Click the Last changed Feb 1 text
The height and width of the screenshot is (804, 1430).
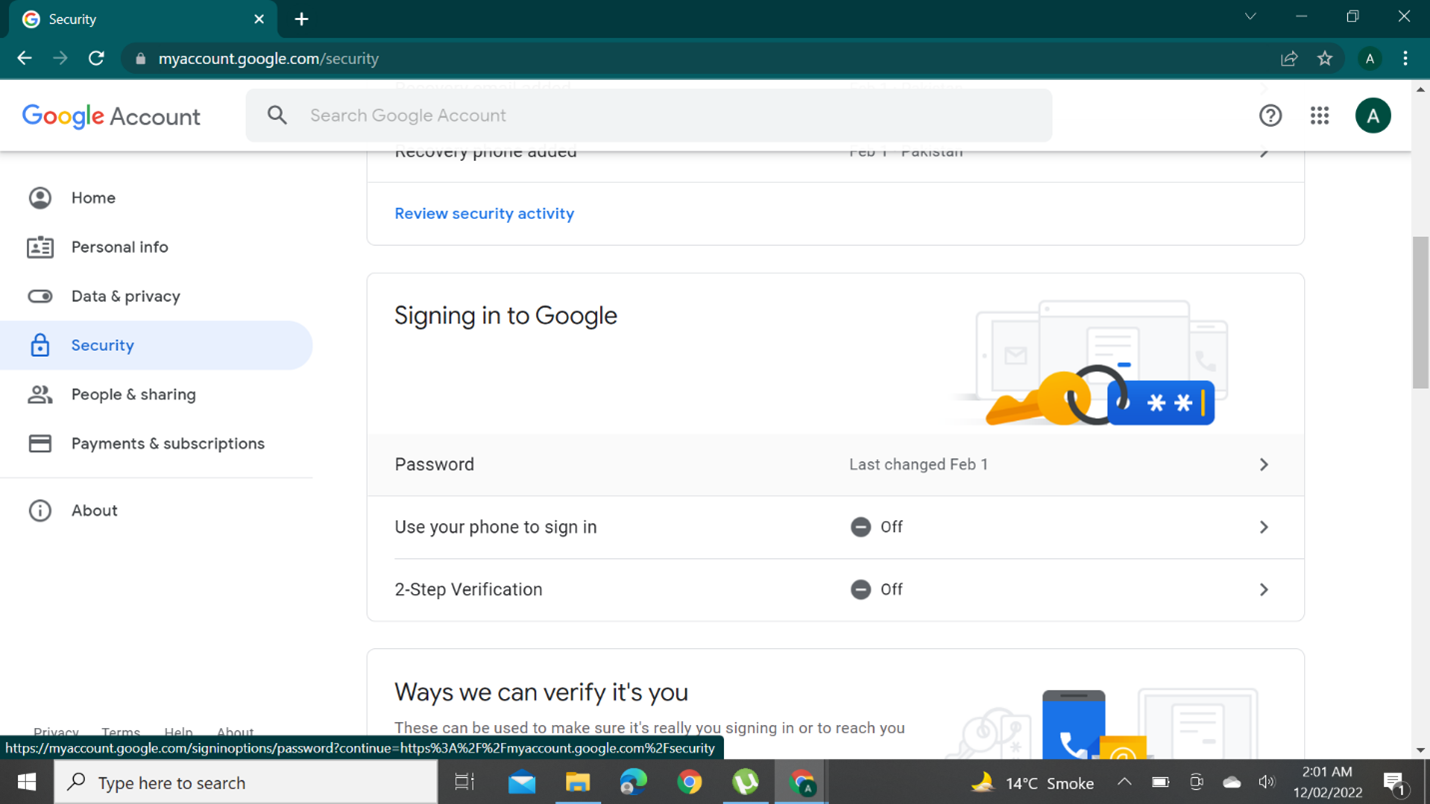point(918,465)
